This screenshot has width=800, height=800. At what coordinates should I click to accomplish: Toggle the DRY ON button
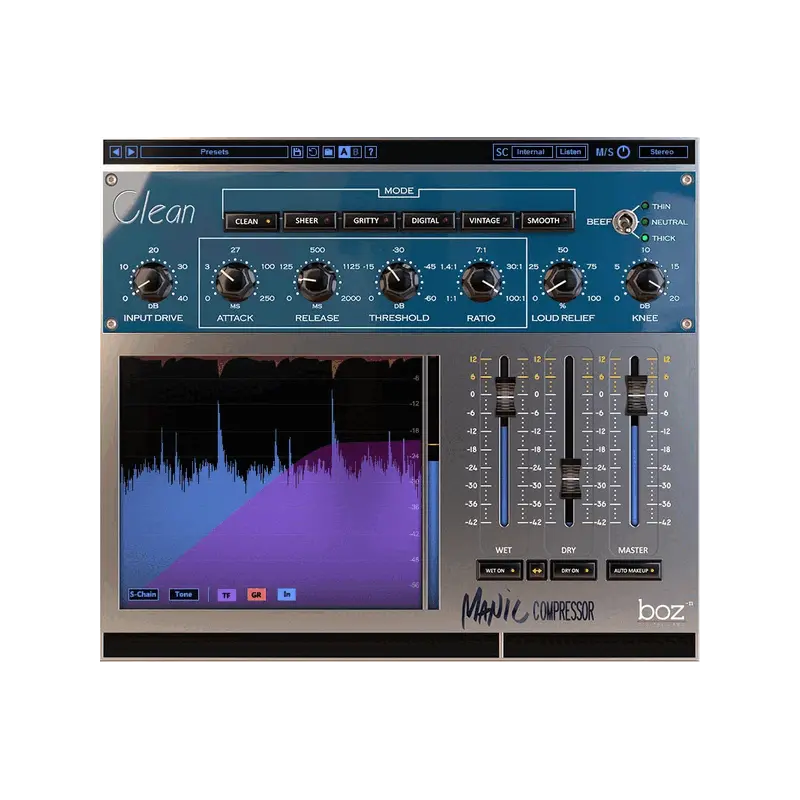point(574,570)
